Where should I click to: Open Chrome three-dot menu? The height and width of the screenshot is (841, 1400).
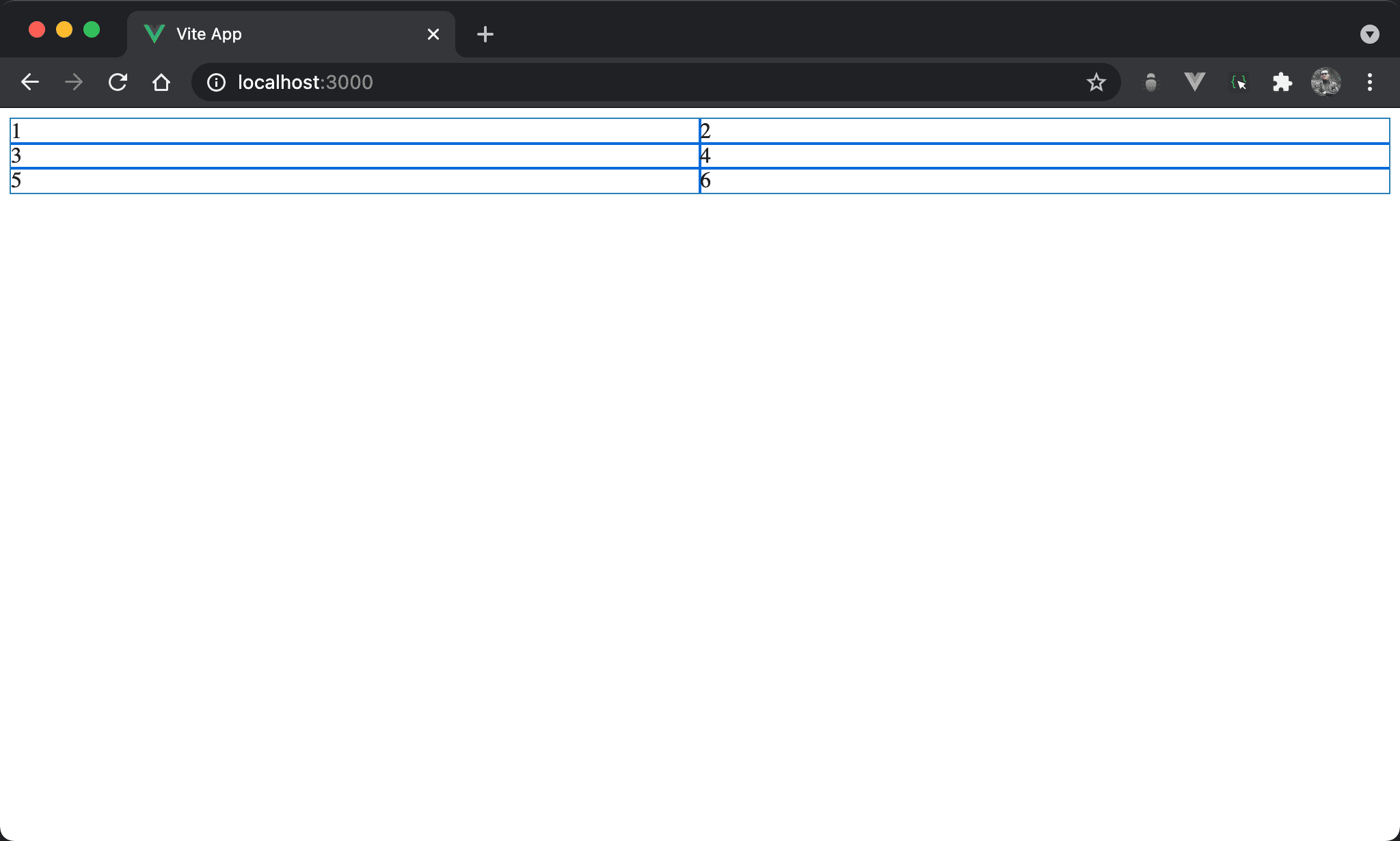tap(1369, 82)
